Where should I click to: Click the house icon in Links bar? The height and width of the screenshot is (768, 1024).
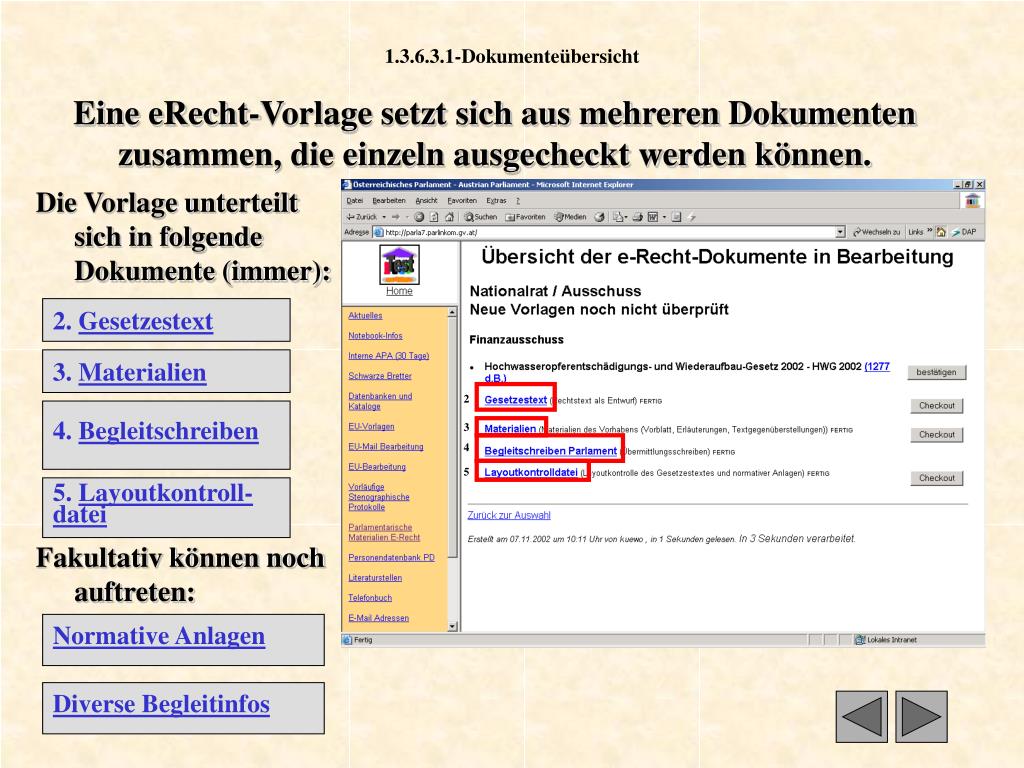tap(940, 232)
